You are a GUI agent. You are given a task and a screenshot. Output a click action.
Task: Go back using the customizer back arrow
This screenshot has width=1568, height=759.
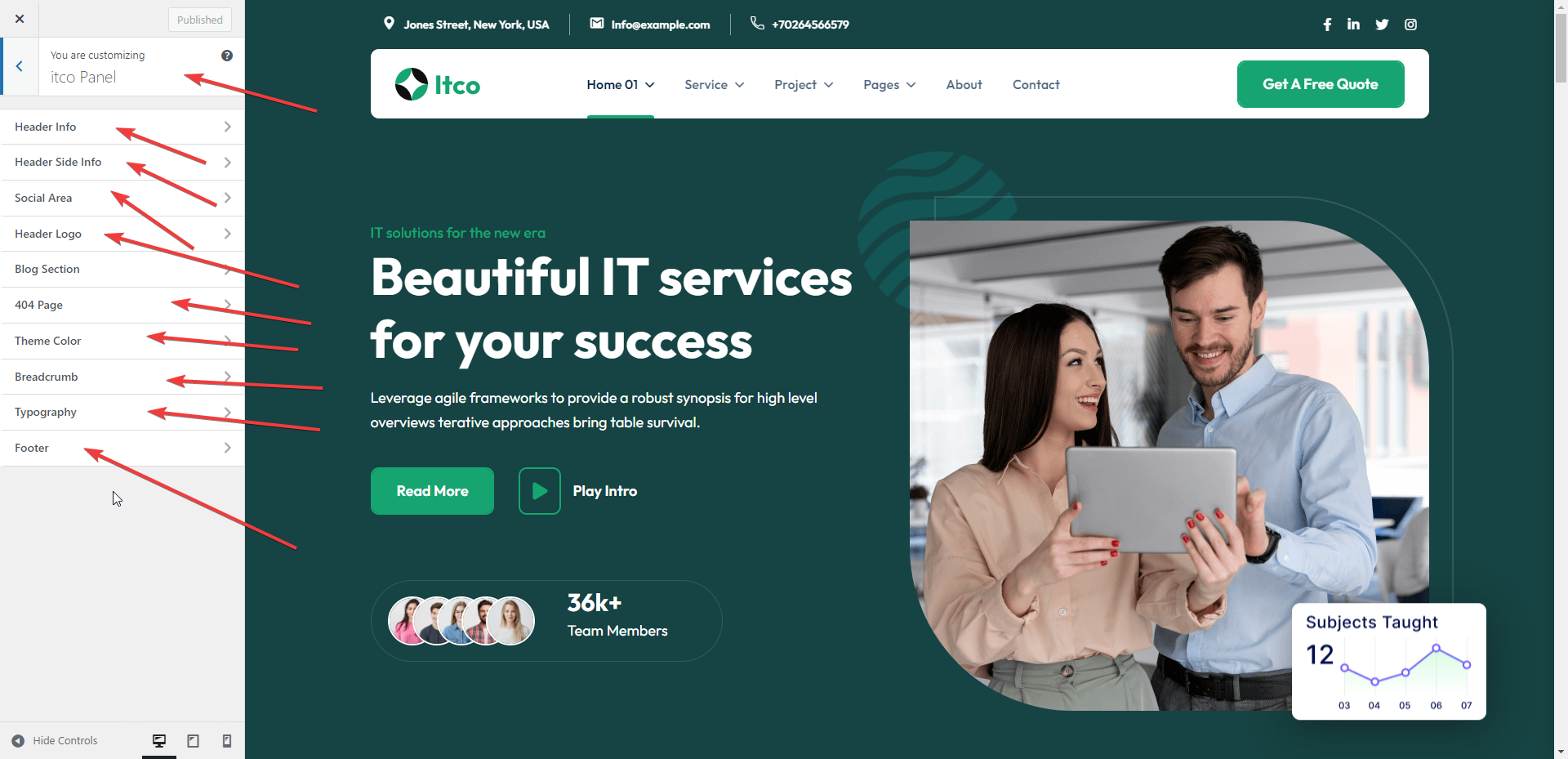(x=20, y=66)
